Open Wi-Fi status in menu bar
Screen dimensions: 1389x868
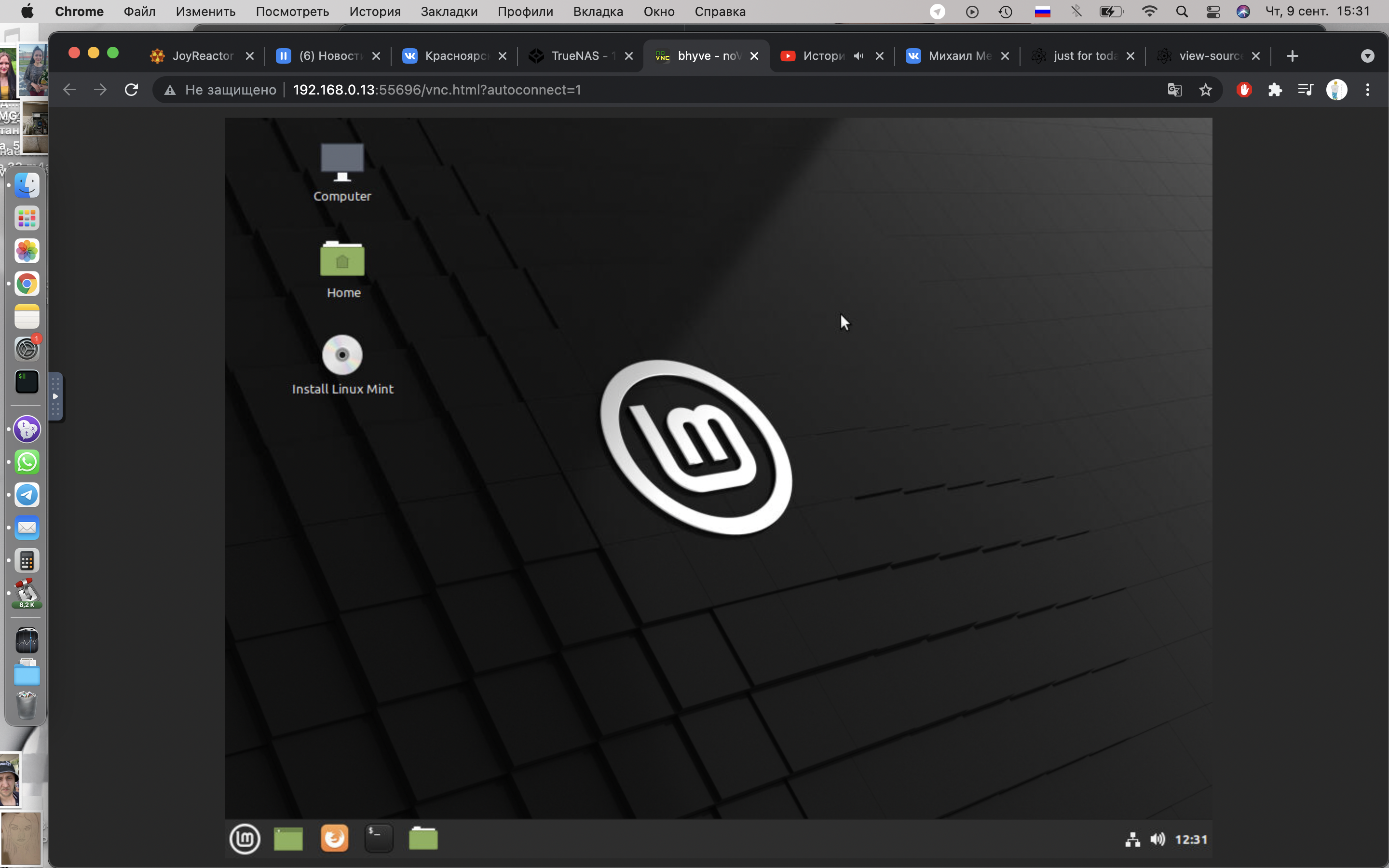pyautogui.click(x=1149, y=12)
